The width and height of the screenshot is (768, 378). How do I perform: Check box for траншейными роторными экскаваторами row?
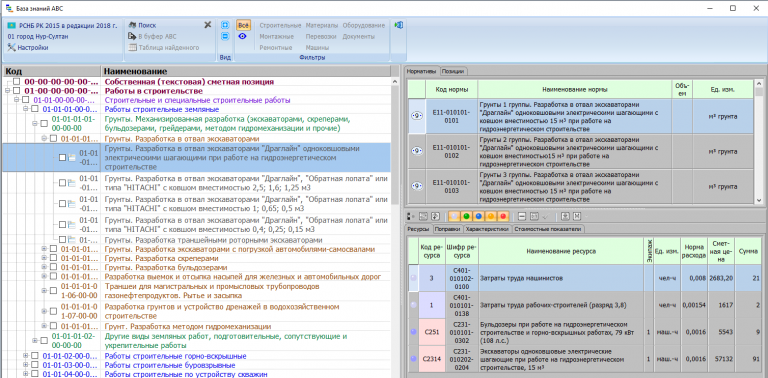click(62, 240)
